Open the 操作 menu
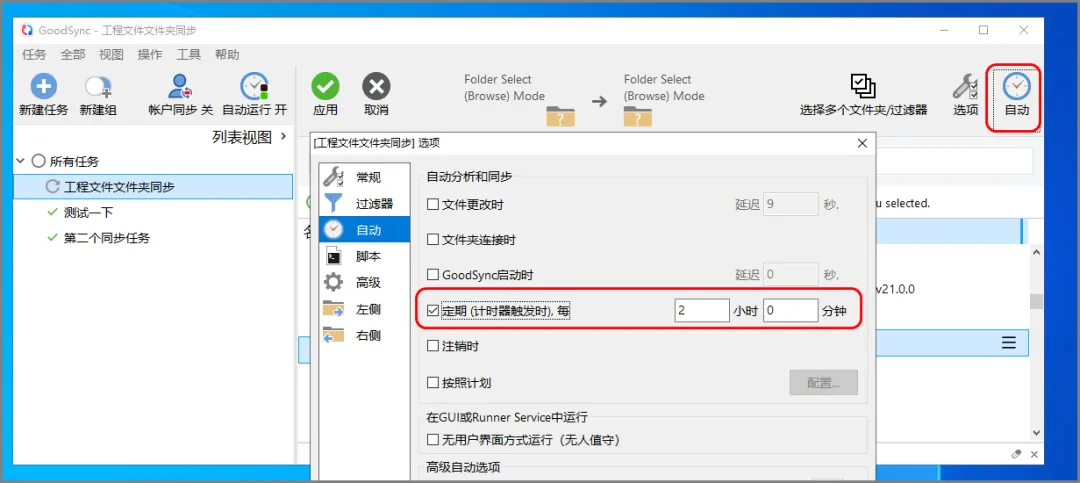The width and height of the screenshot is (1080, 483). click(149, 54)
